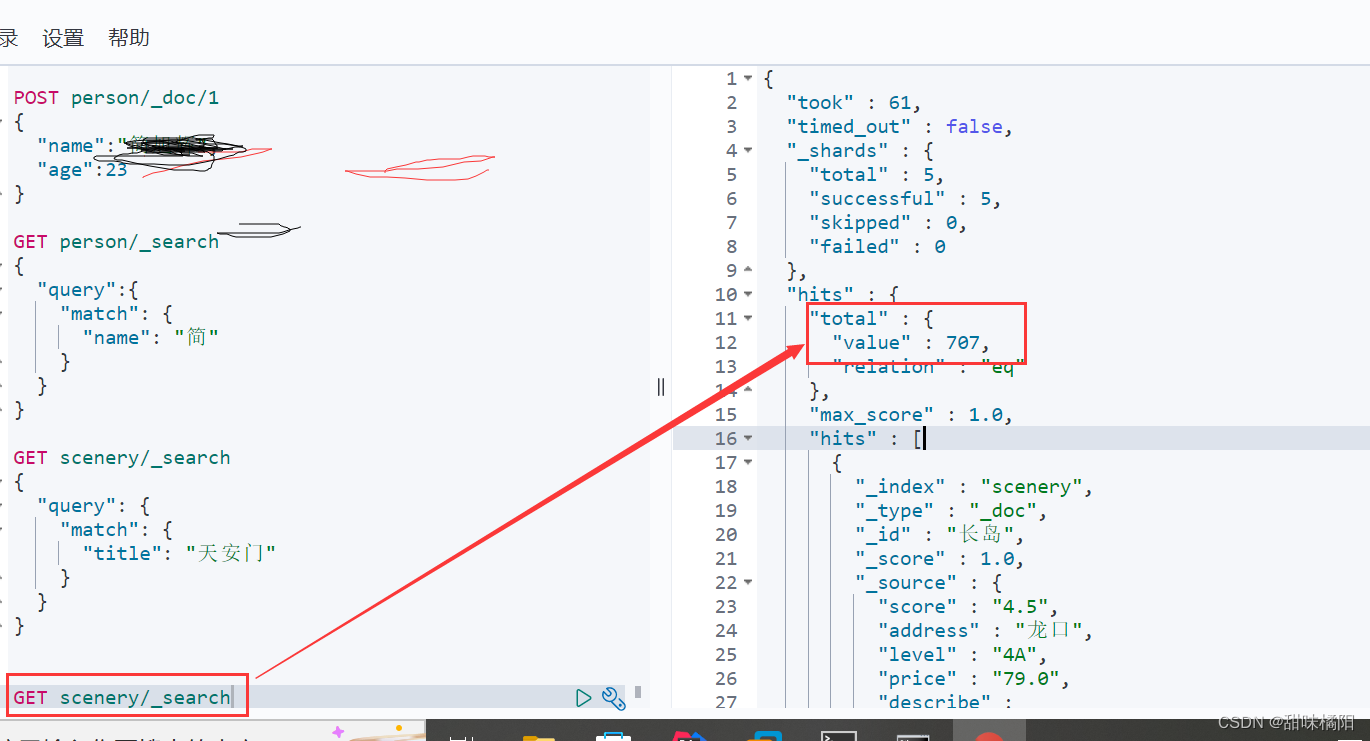Click the "skipped" : 0 line
The height and width of the screenshot is (741, 1370).
888,223
